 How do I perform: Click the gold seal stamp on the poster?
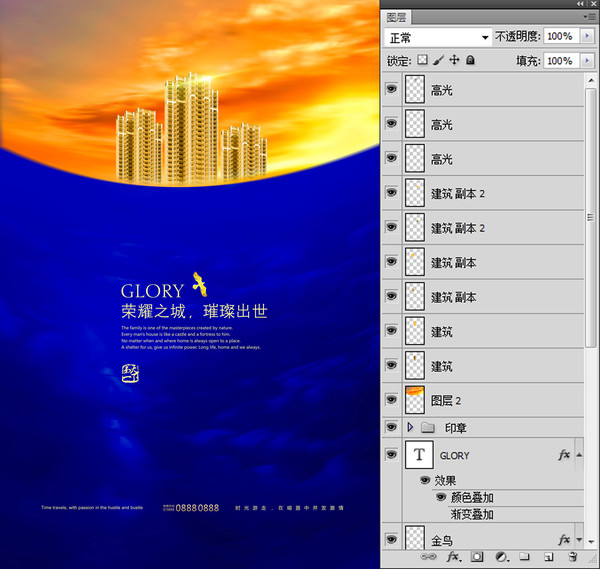(x=130, y=373)
